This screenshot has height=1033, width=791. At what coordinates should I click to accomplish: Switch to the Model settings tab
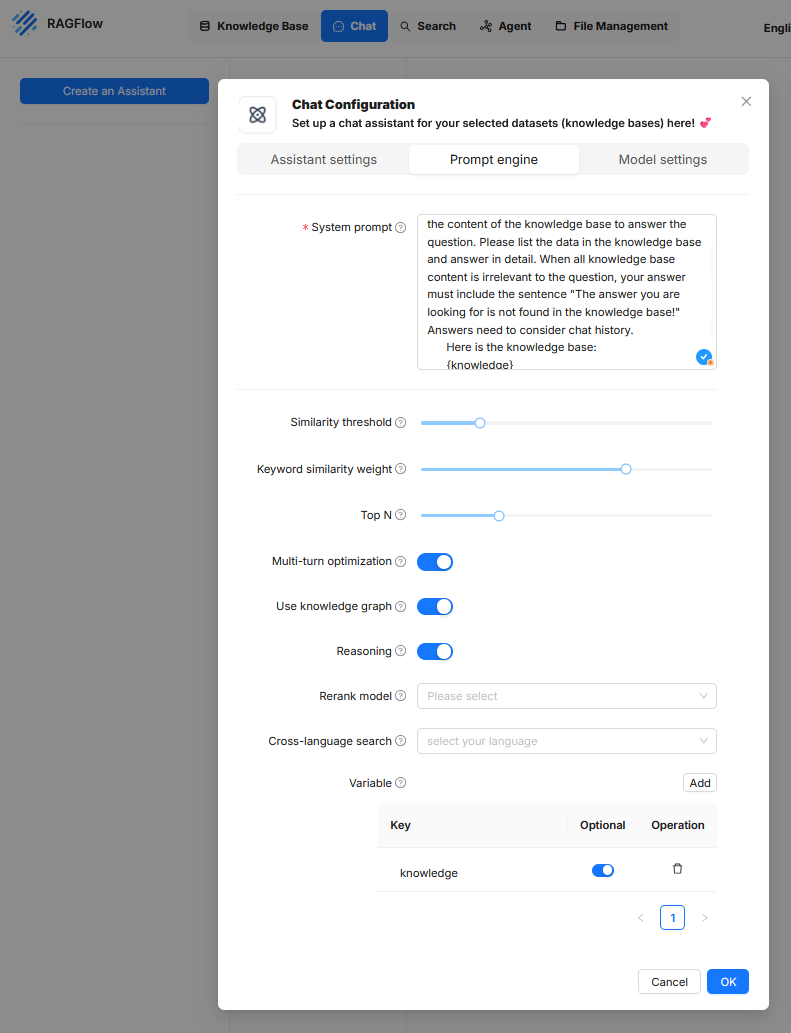[662, 160]
